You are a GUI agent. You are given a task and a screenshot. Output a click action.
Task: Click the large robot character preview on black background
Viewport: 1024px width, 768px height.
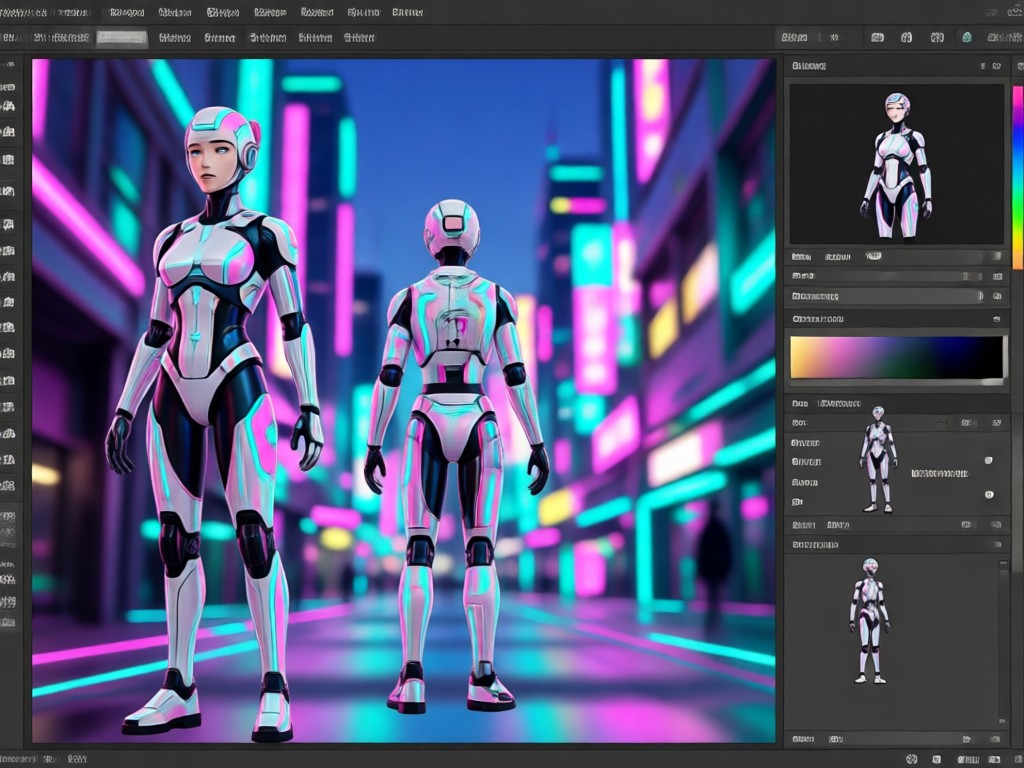(x=897, y=164)
